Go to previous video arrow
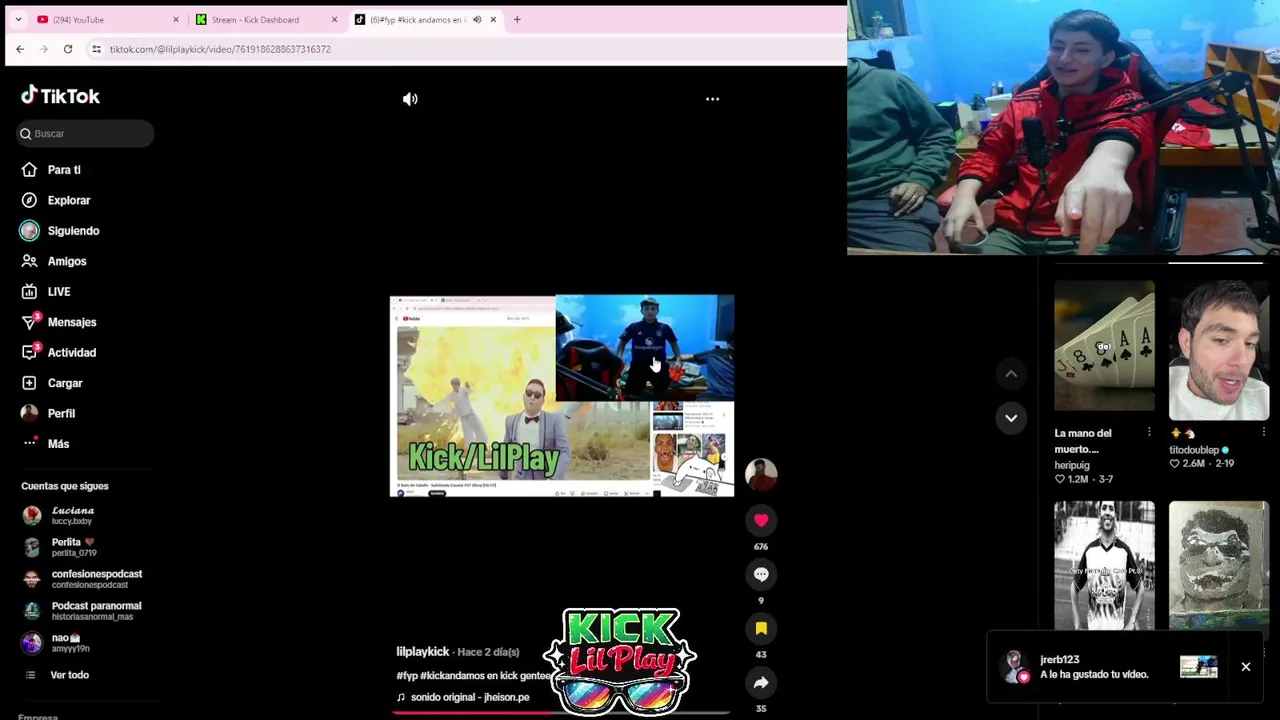 [1011, 374]
